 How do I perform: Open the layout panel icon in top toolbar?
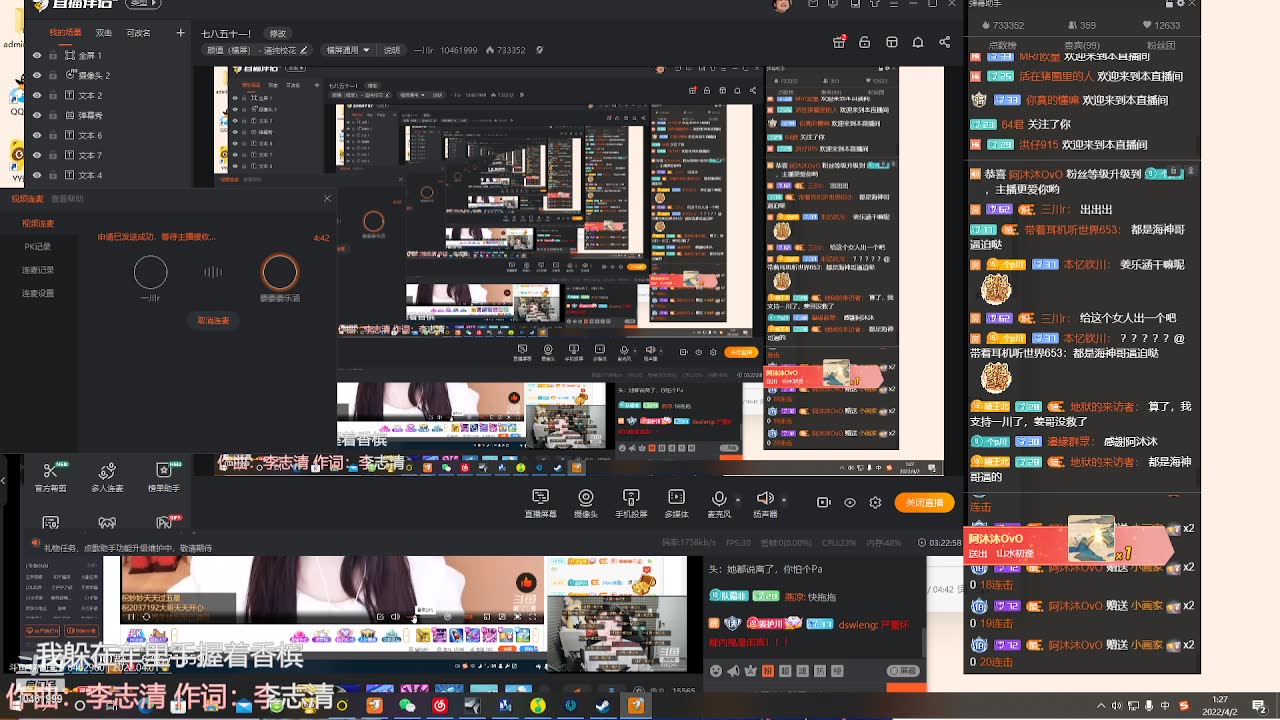(x=891, y=42)
